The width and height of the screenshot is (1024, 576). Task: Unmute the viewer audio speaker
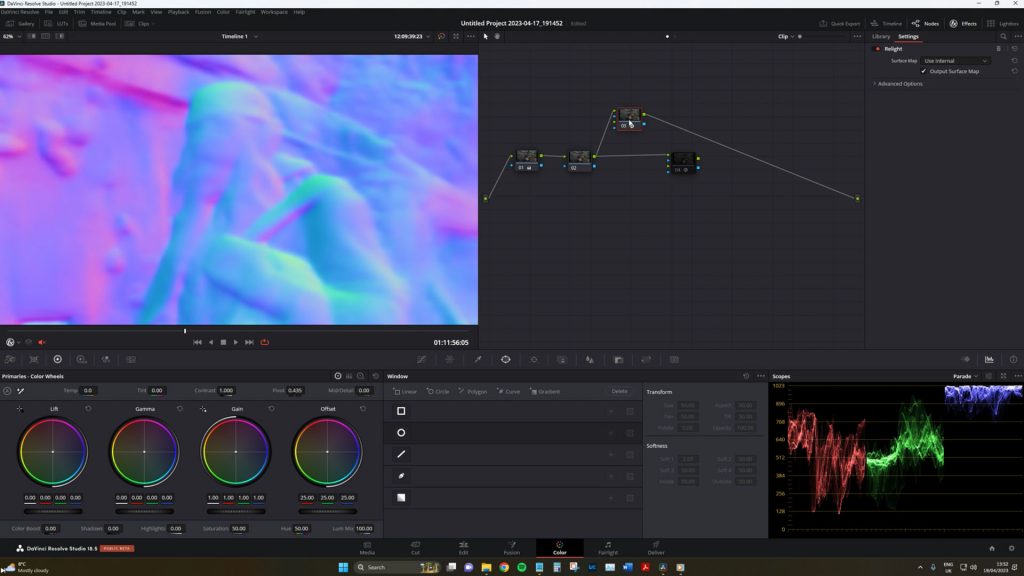[x=42, y=342]
